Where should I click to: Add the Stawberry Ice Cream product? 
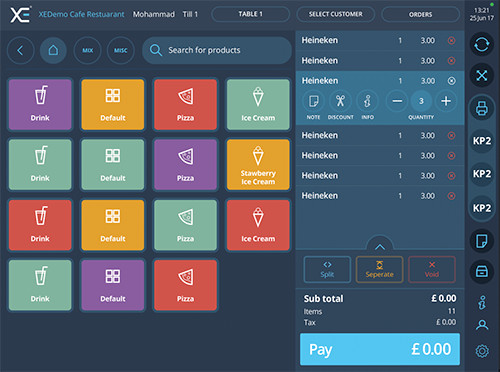coord(258,165)
